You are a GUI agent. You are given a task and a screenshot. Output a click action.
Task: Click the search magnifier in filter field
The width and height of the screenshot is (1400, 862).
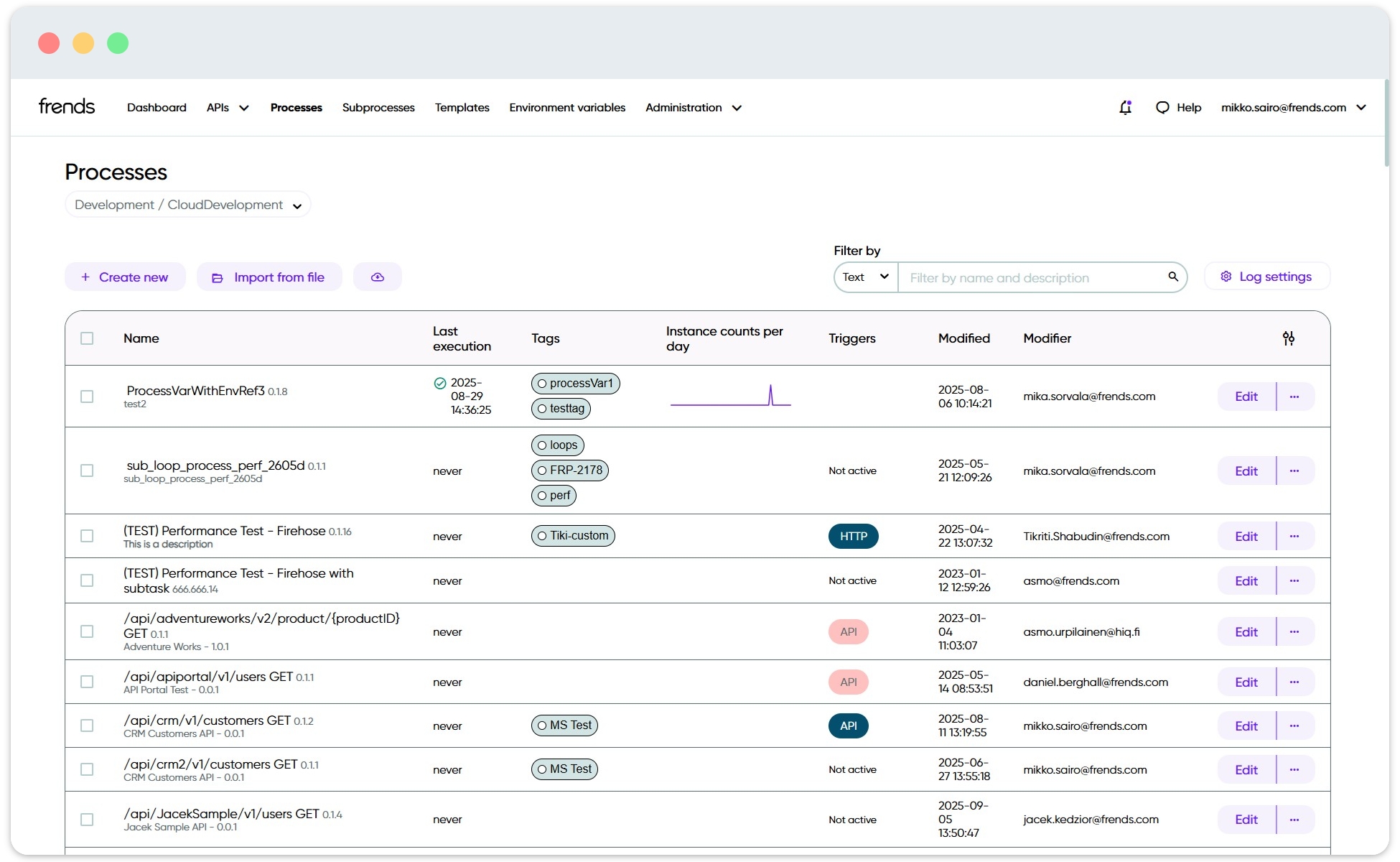point(1172,277)
